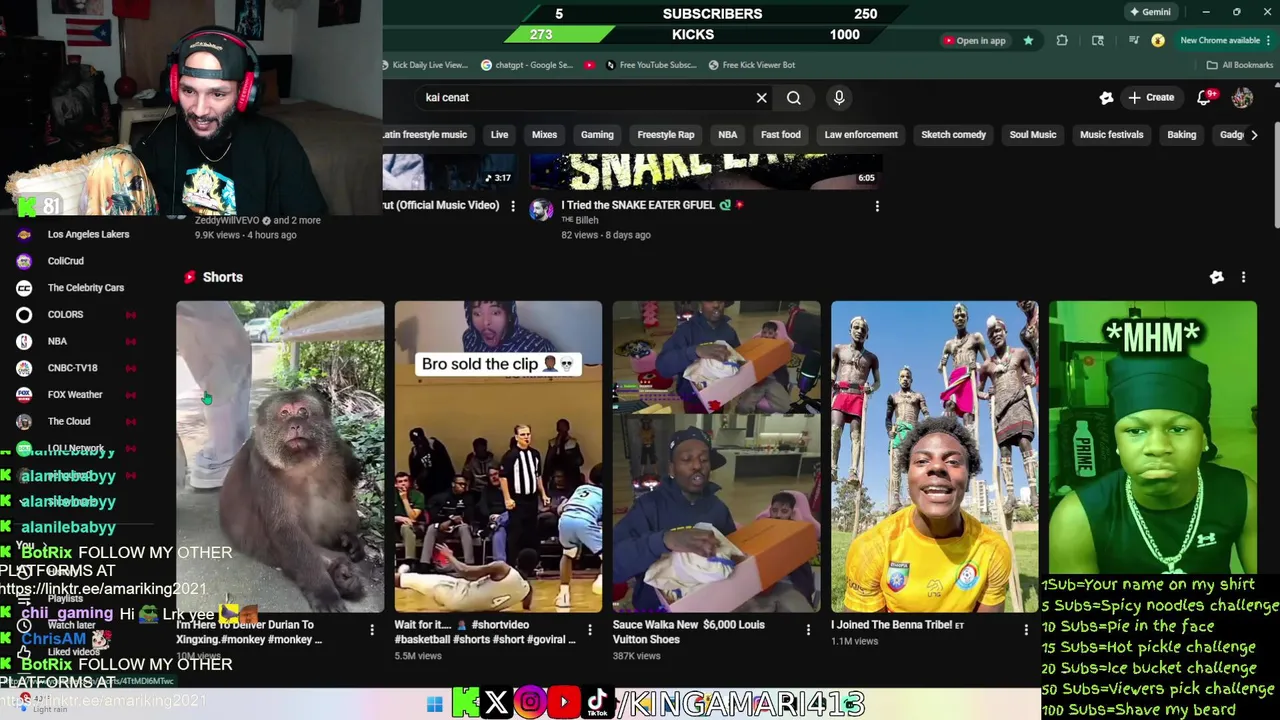Open FOX Weather channel in sidebar
The width and height of the screenshot is (1280, 720).
coord(75,395)
